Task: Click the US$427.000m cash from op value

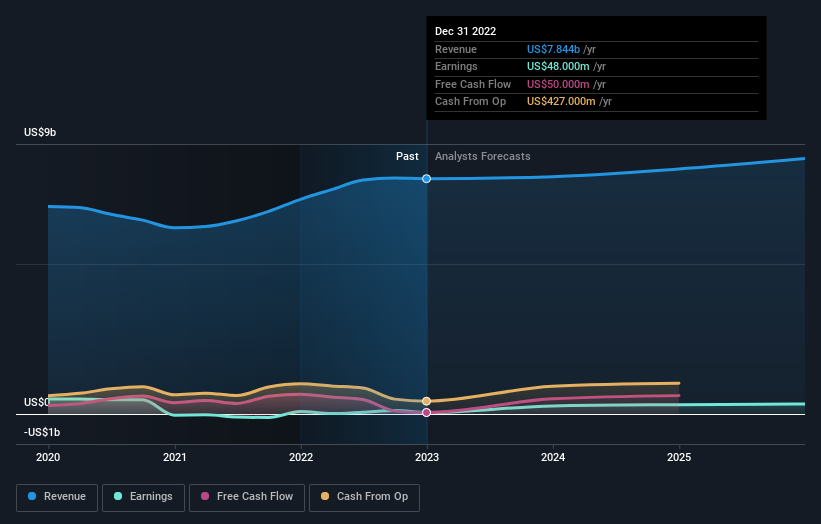Action: tap(561, 102)
